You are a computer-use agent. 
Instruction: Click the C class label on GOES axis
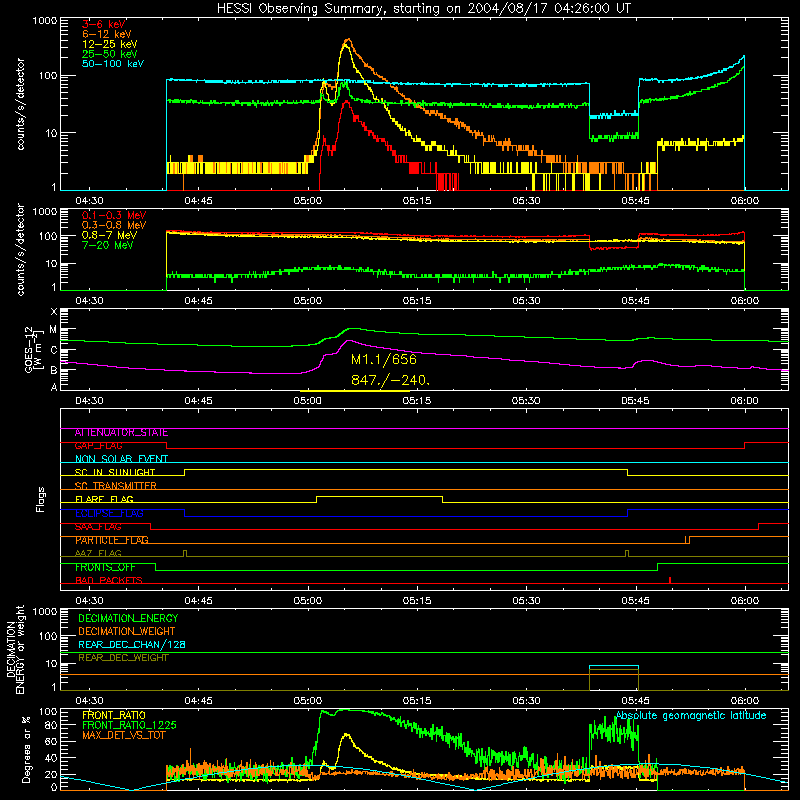point(54,351)
